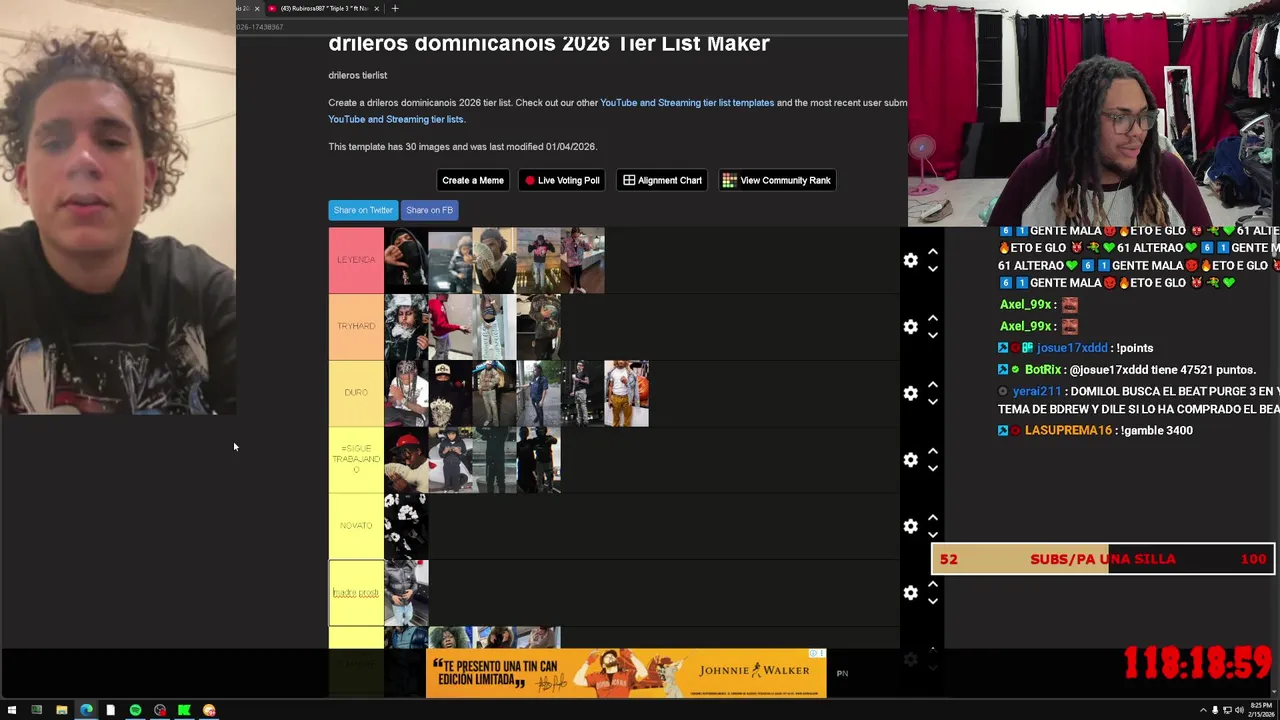Image resolution: width=1280 pixels, height=720 pixels.
Task: Open the network icon in system tray
Action: pyautogui.click(x=1227, y=710)
